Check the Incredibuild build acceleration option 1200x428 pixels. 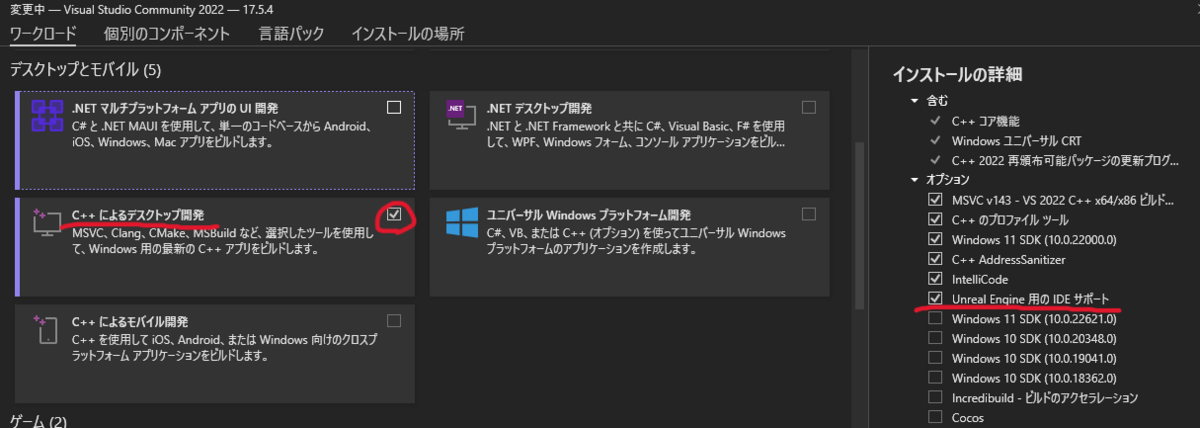(935, 397)
